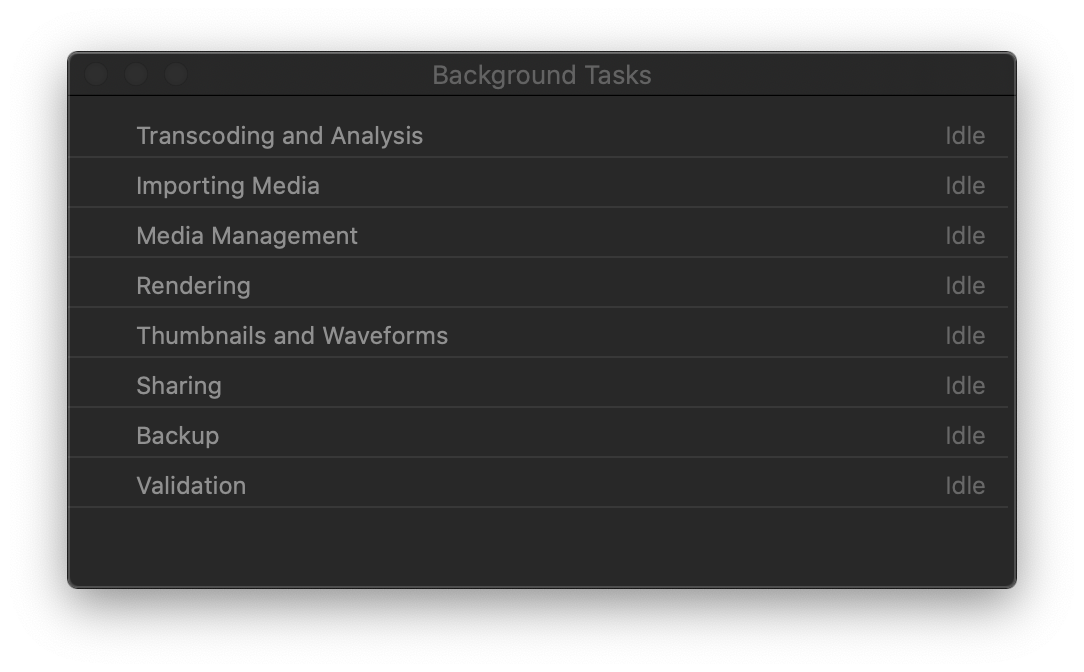Click Idle status for Thumbnails and Waveforms

[965, 336]
